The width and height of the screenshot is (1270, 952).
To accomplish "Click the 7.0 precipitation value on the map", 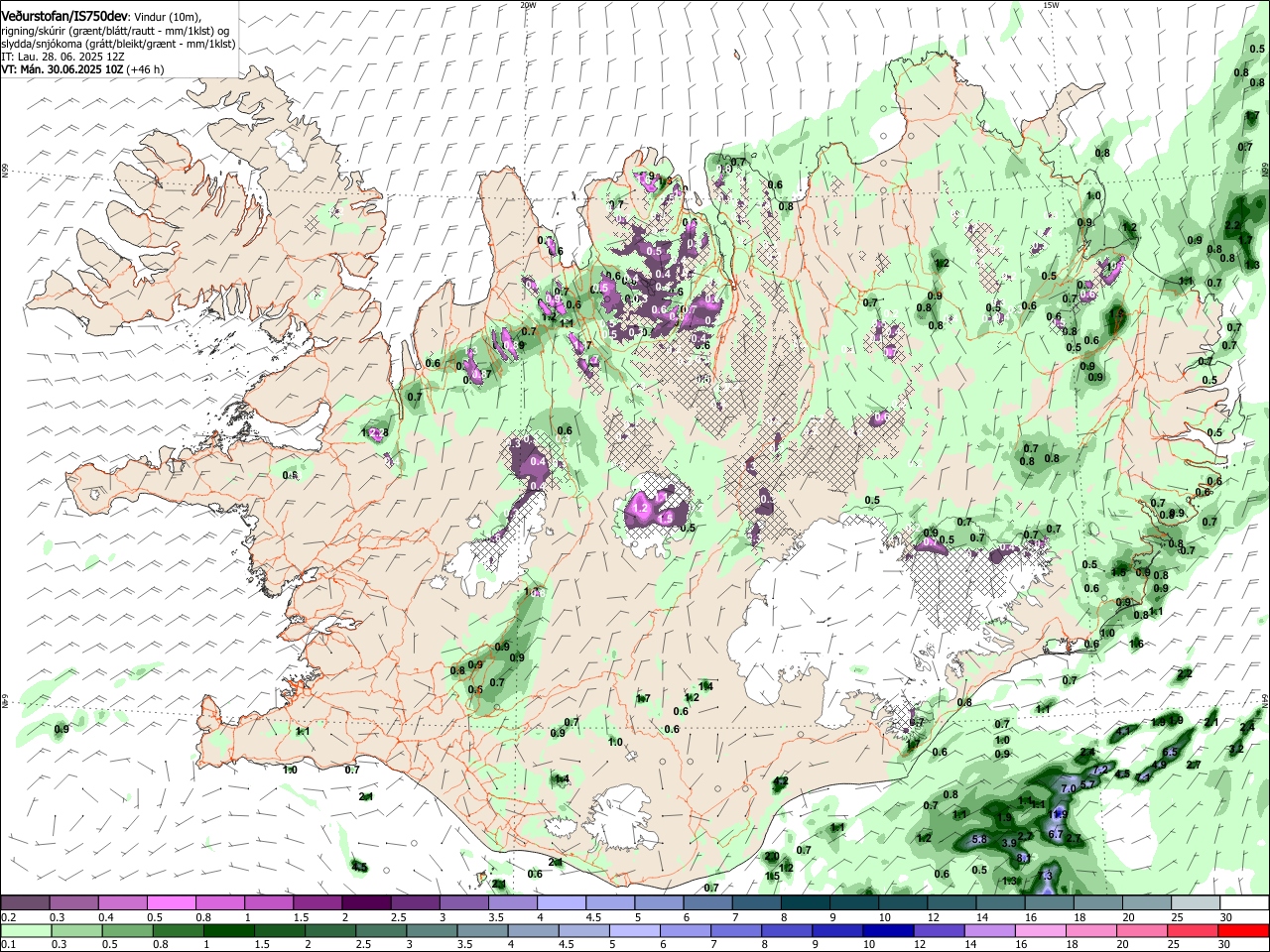I will [1069, 788].
